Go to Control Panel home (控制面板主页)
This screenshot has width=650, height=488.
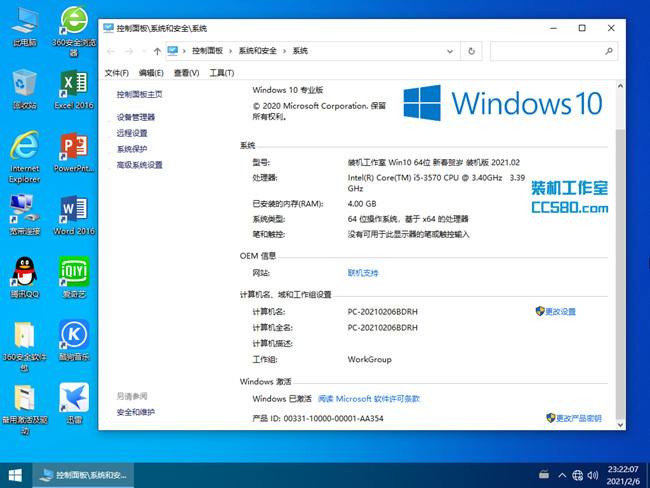point(139,95)
